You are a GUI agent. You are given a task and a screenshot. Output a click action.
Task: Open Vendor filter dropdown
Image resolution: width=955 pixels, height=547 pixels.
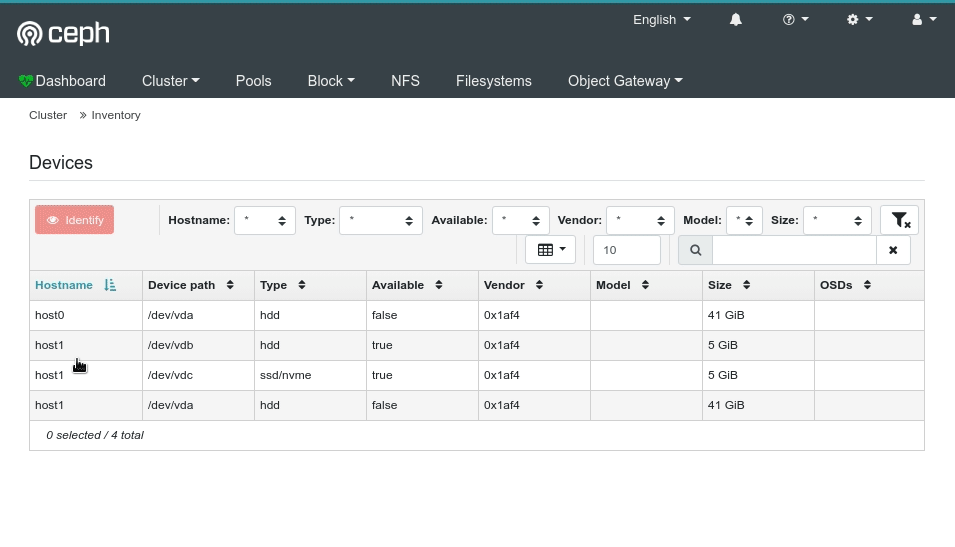point(640,220)
